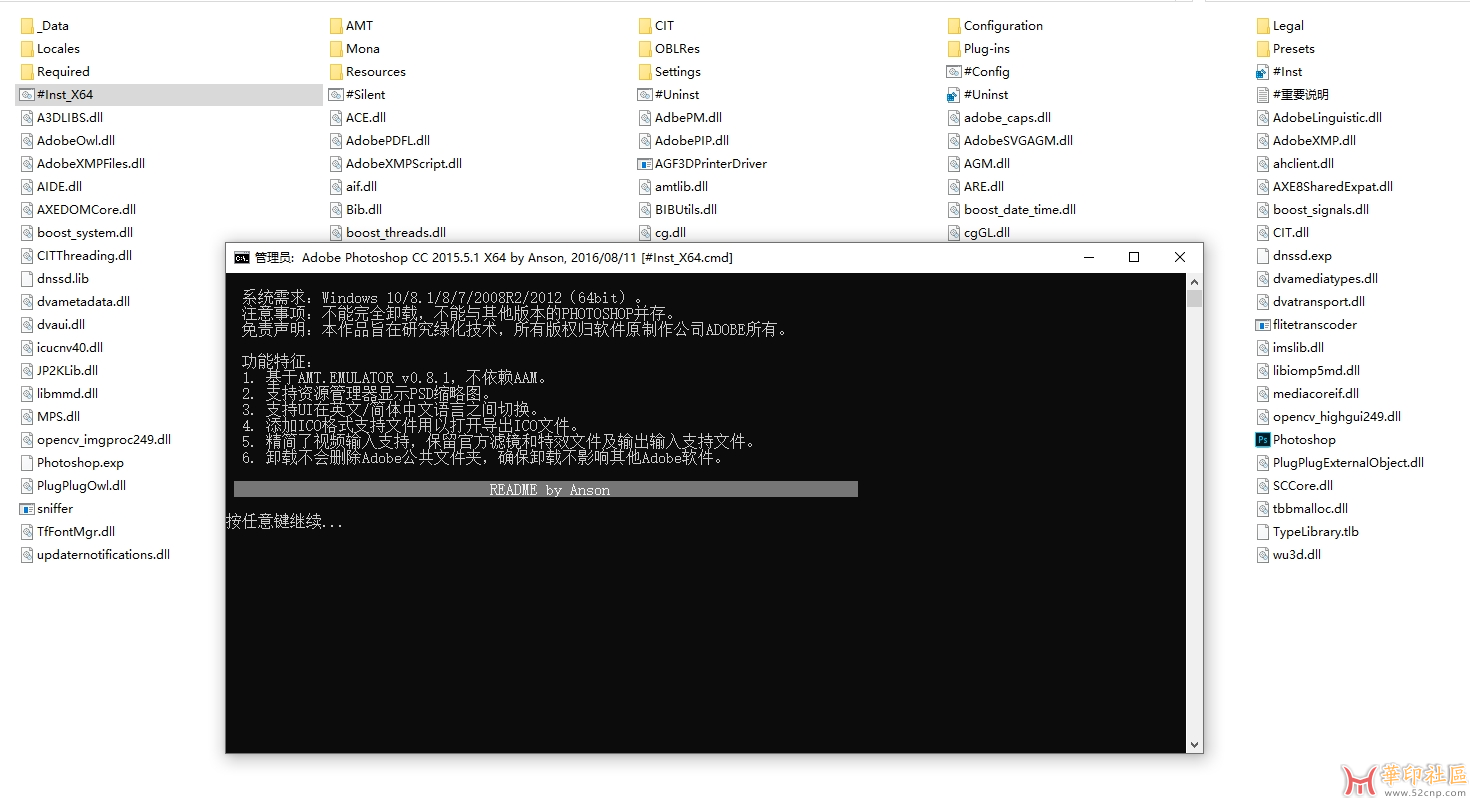1470x800 pixels.
Task: Click the #Inst_X64 command file icon
Action: pyautogui.click(x=27, y=95)
